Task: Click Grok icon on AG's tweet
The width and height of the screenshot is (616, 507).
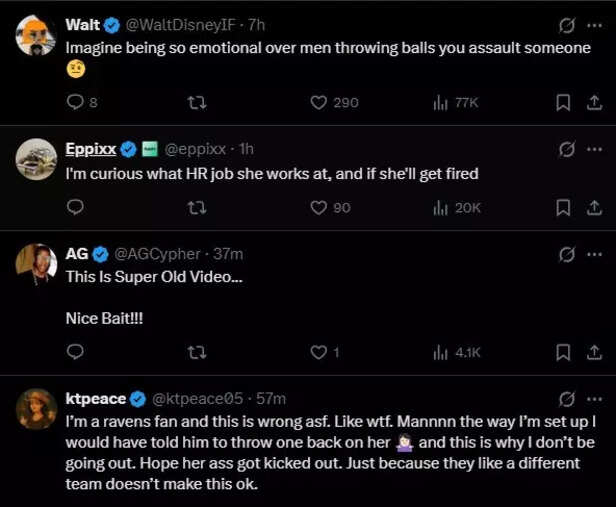Action: (x=567, y=254)
